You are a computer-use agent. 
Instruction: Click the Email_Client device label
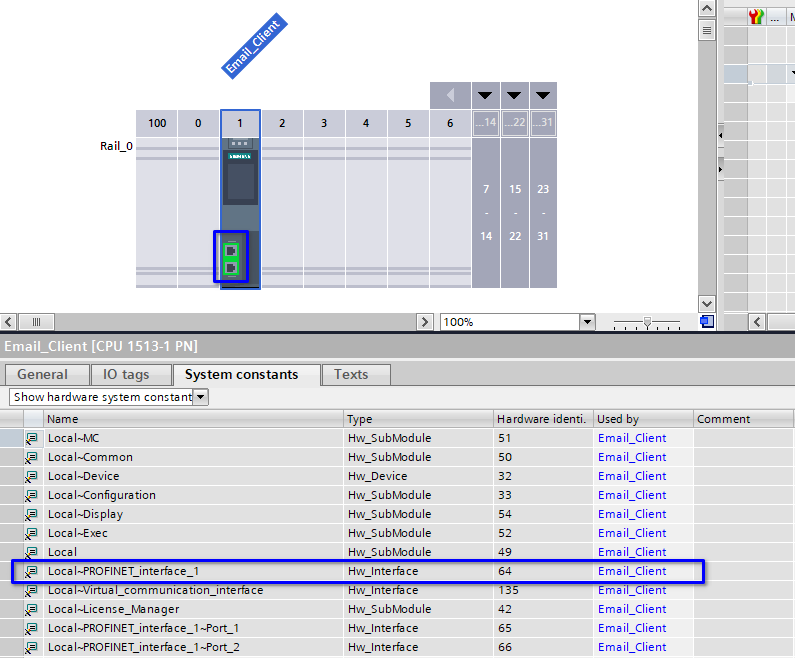click(255, 46)
